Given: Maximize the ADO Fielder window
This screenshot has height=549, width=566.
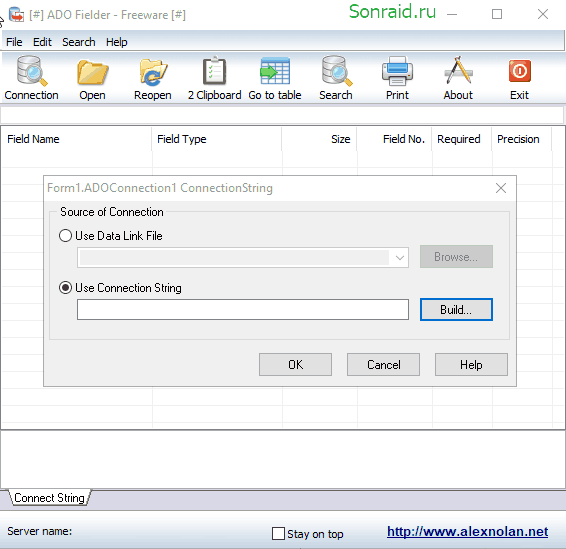Looking at the screenshot, I should 497,14.
